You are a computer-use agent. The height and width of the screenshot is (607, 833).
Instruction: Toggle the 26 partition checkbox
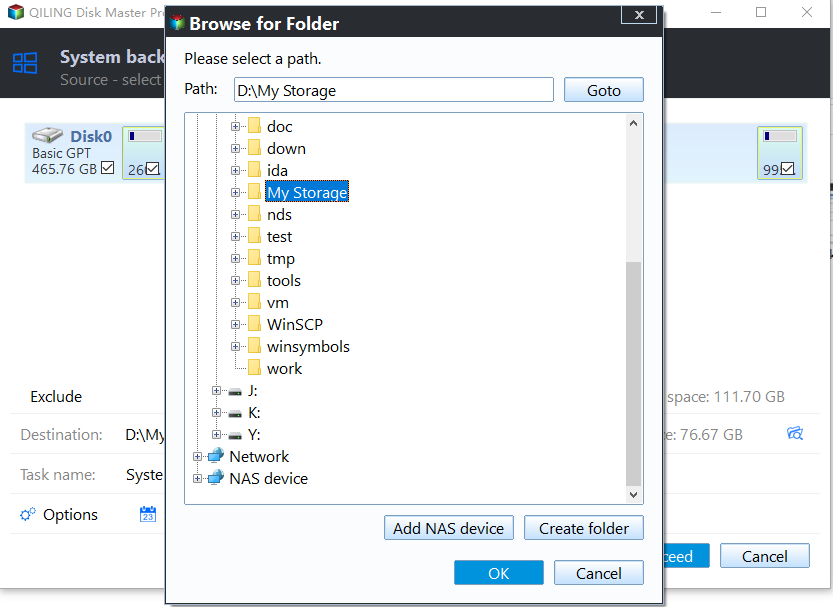point(152,169)
